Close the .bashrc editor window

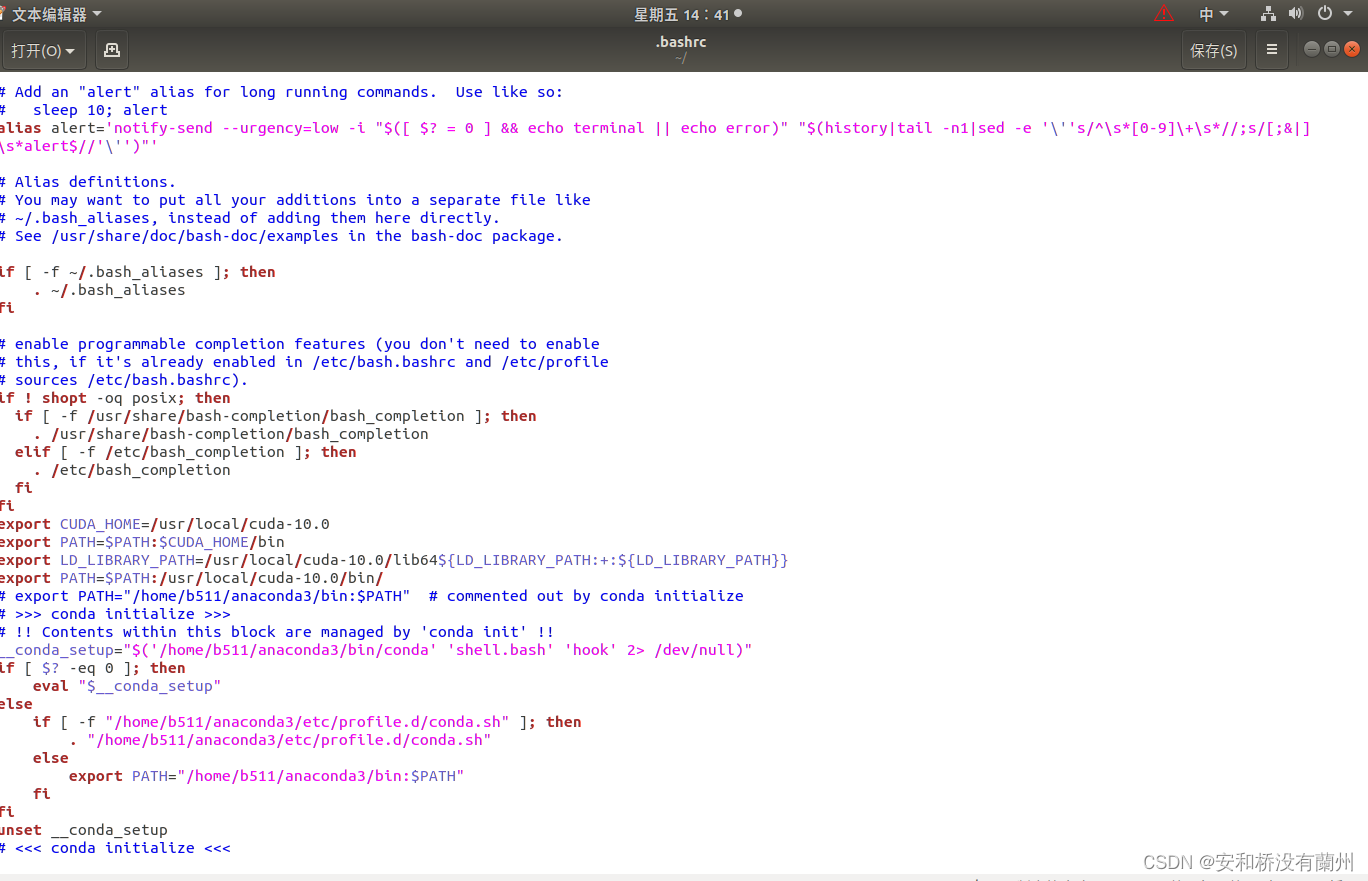point(1352,49)
